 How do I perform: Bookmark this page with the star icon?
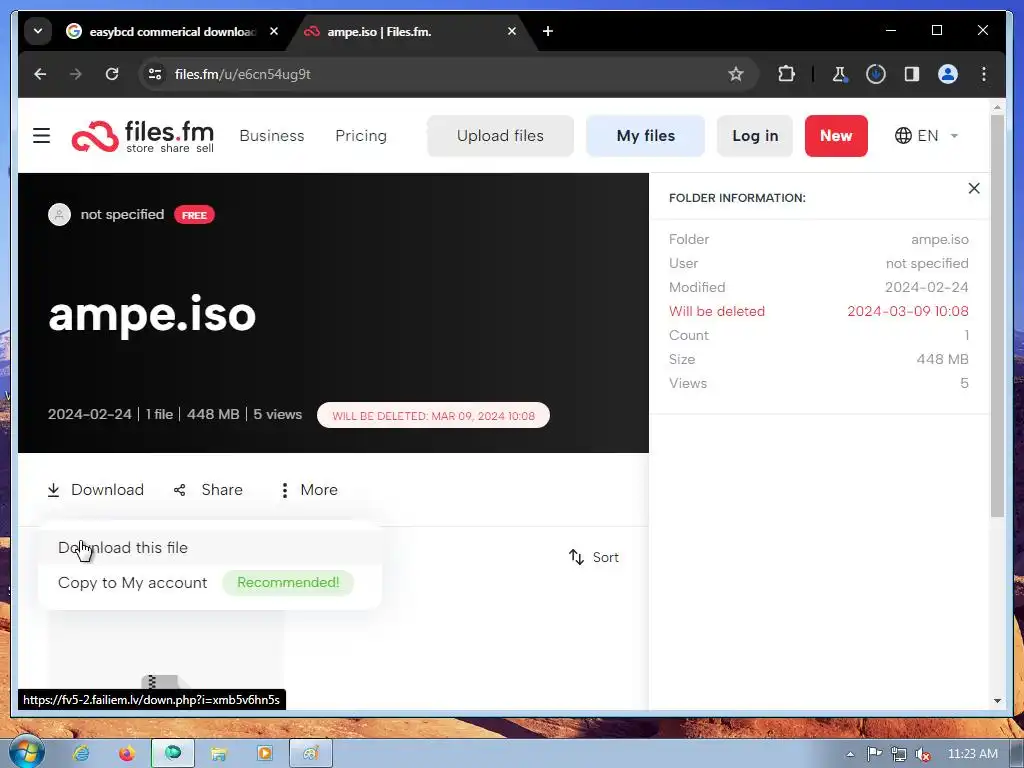[x=736, y=74]
